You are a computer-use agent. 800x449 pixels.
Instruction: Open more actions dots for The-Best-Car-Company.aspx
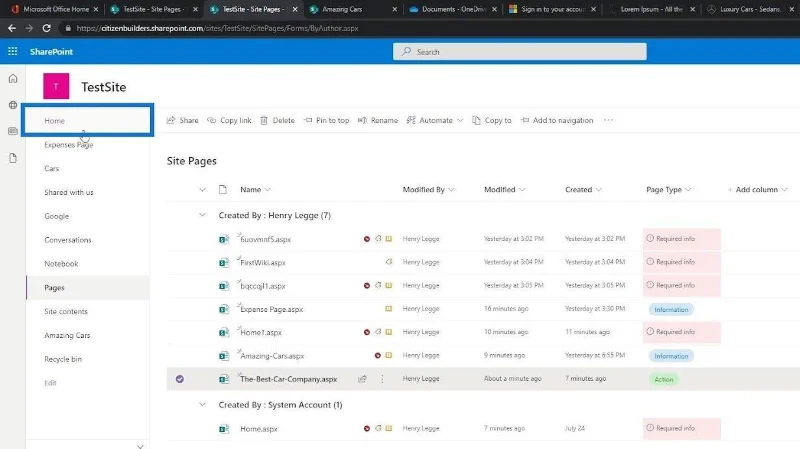pyautogui.click(x=382, y=379)
